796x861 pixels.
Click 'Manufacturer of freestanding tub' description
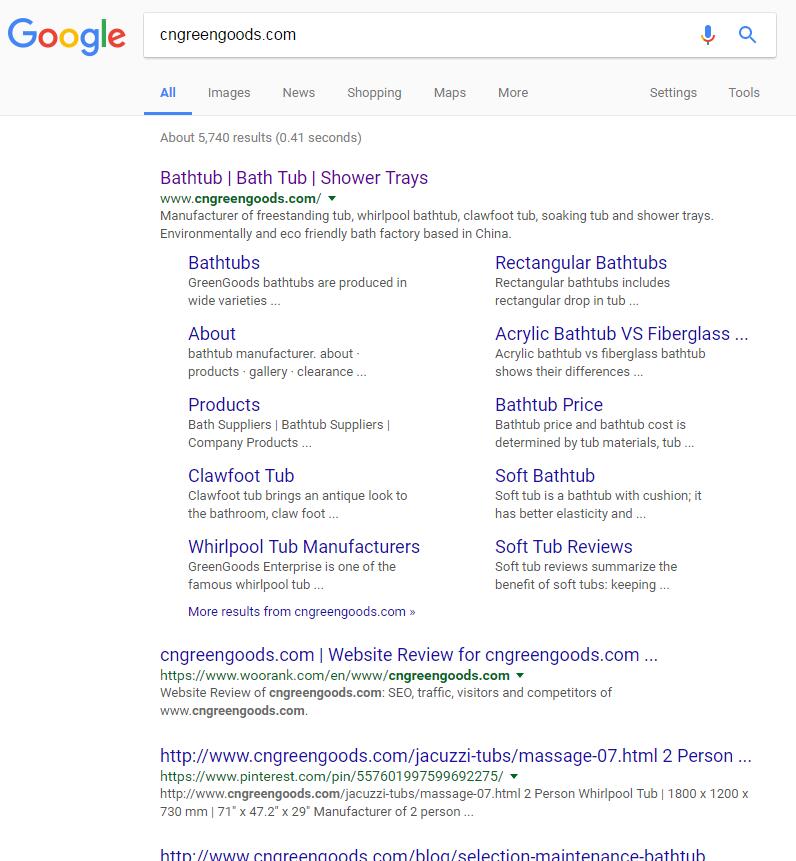point(436,225)
